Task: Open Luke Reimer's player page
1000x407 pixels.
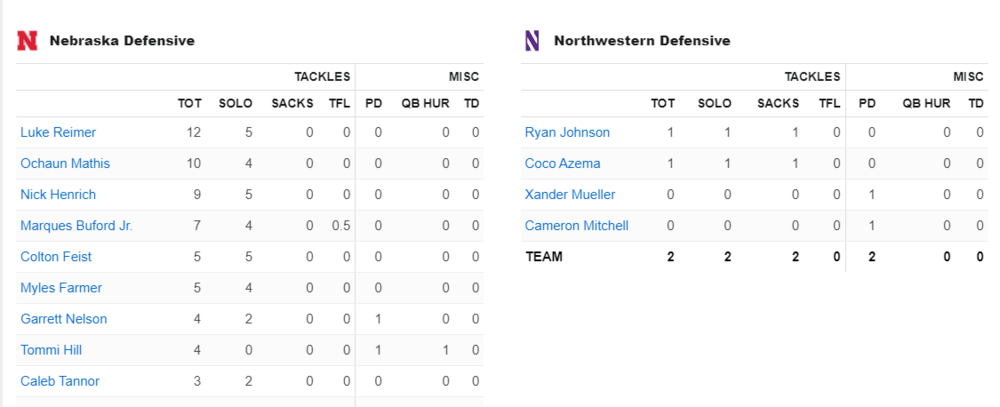Action: 58,132
